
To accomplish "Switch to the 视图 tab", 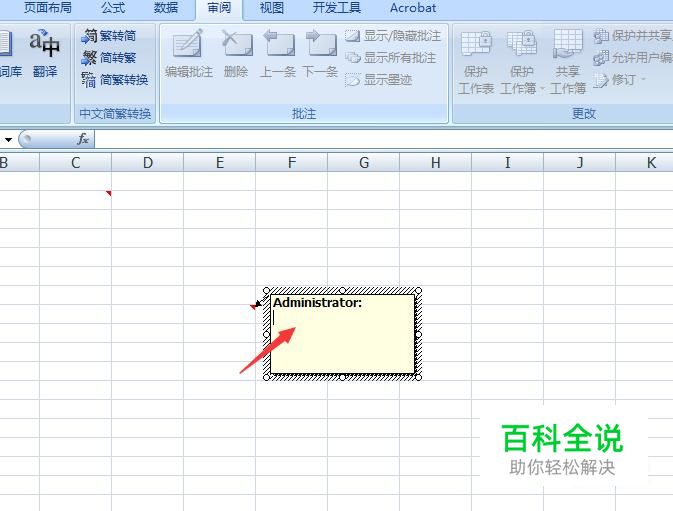I will pyautogui.click(x=272, y=8).
